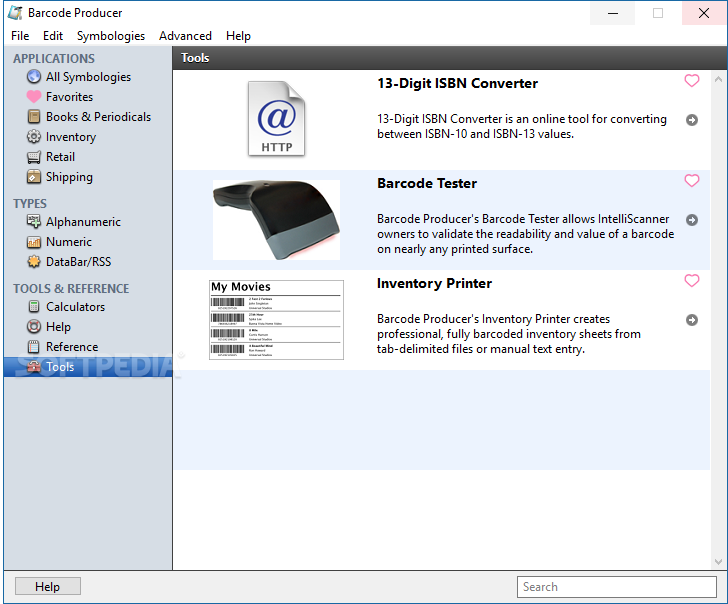
Task: Close the Barcode Producer window
Action: point(703,13)
